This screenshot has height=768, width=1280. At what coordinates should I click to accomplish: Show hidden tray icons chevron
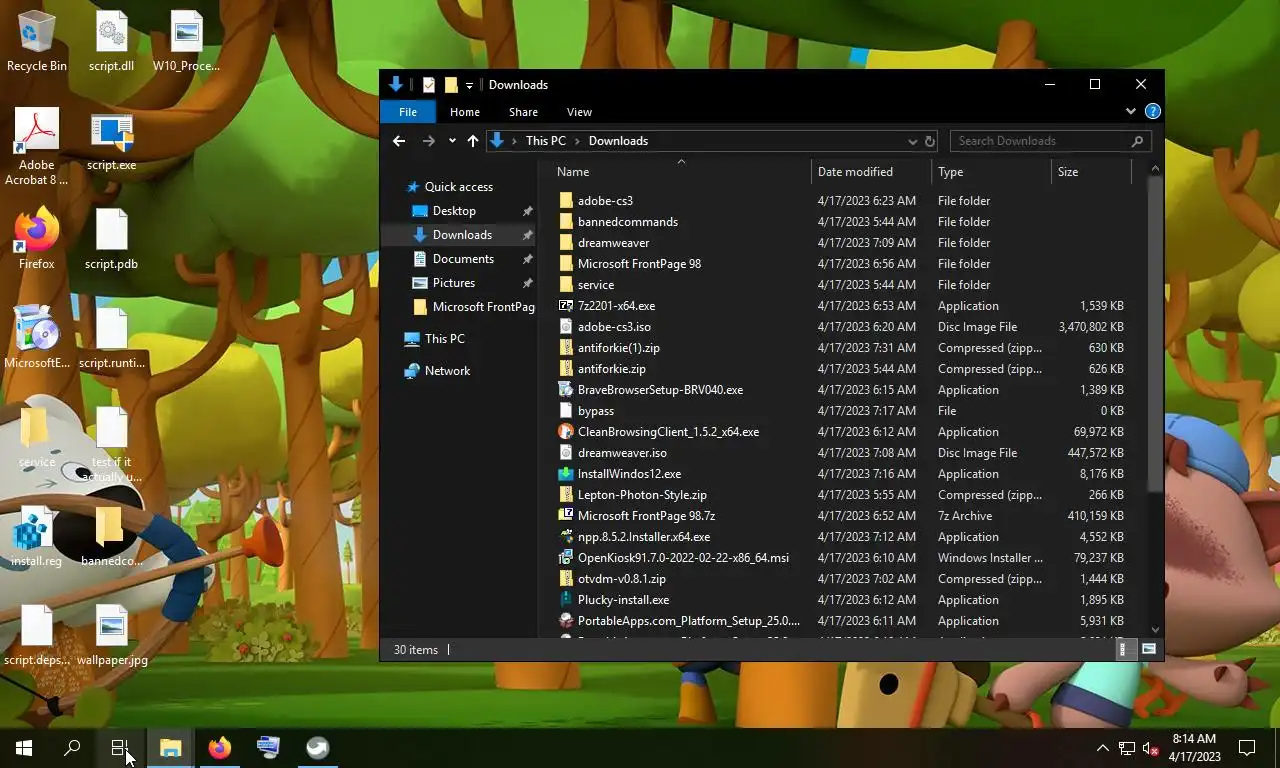coord(1102,748)
